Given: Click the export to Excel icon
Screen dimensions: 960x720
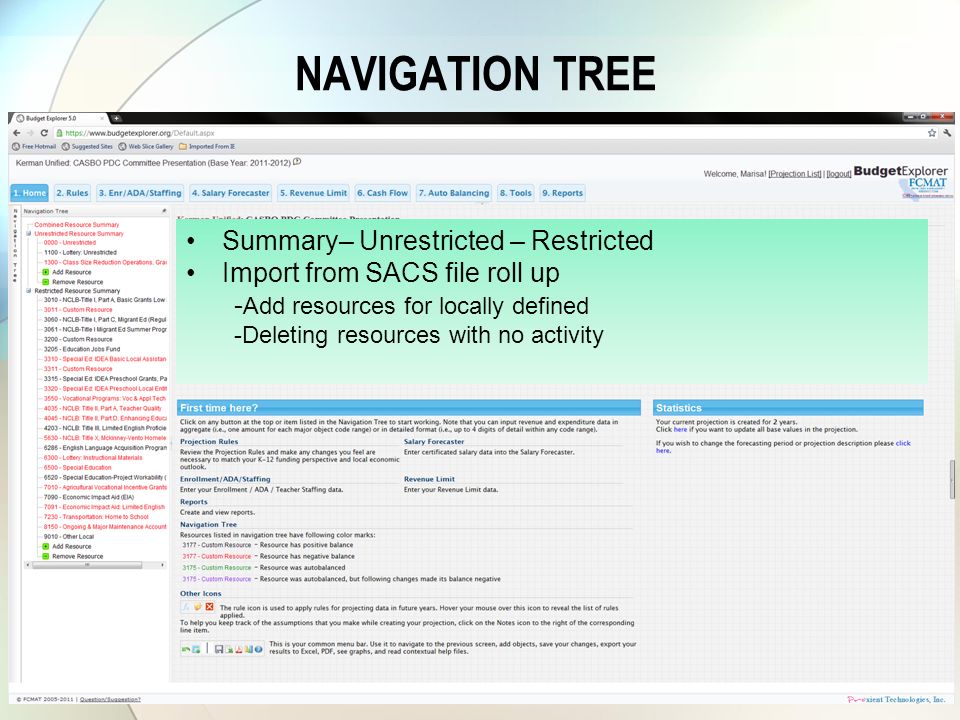Looking at the screenshot, I should 229,649.
